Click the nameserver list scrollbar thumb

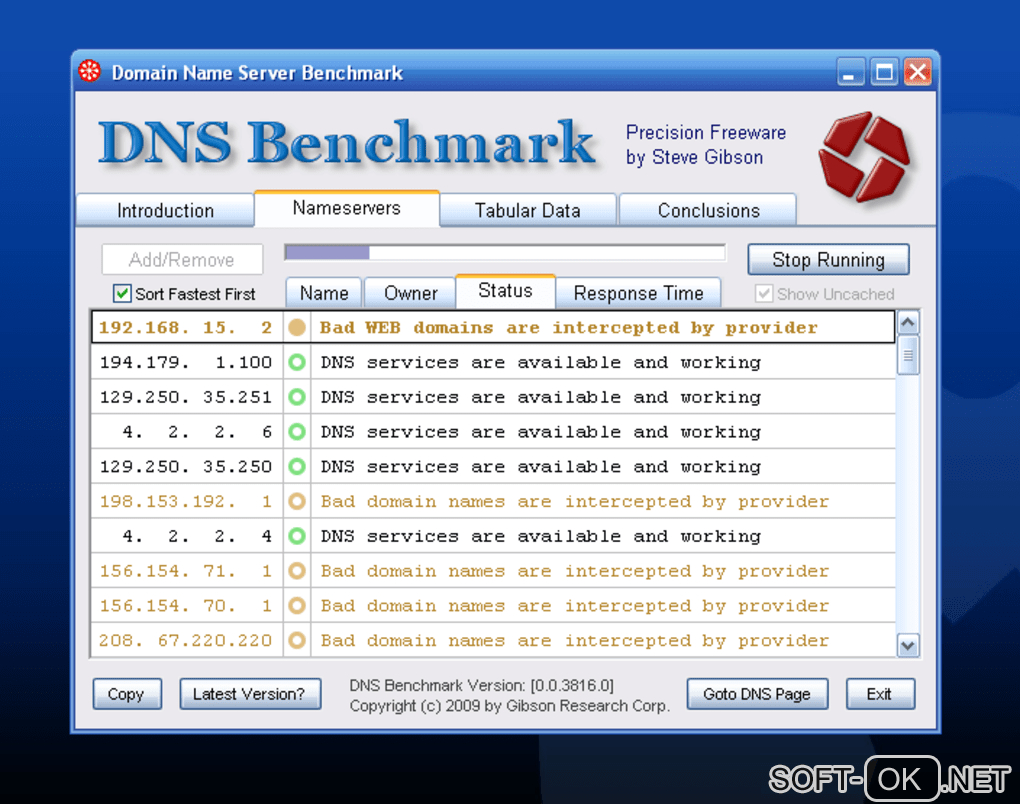(x=908, y=355)
